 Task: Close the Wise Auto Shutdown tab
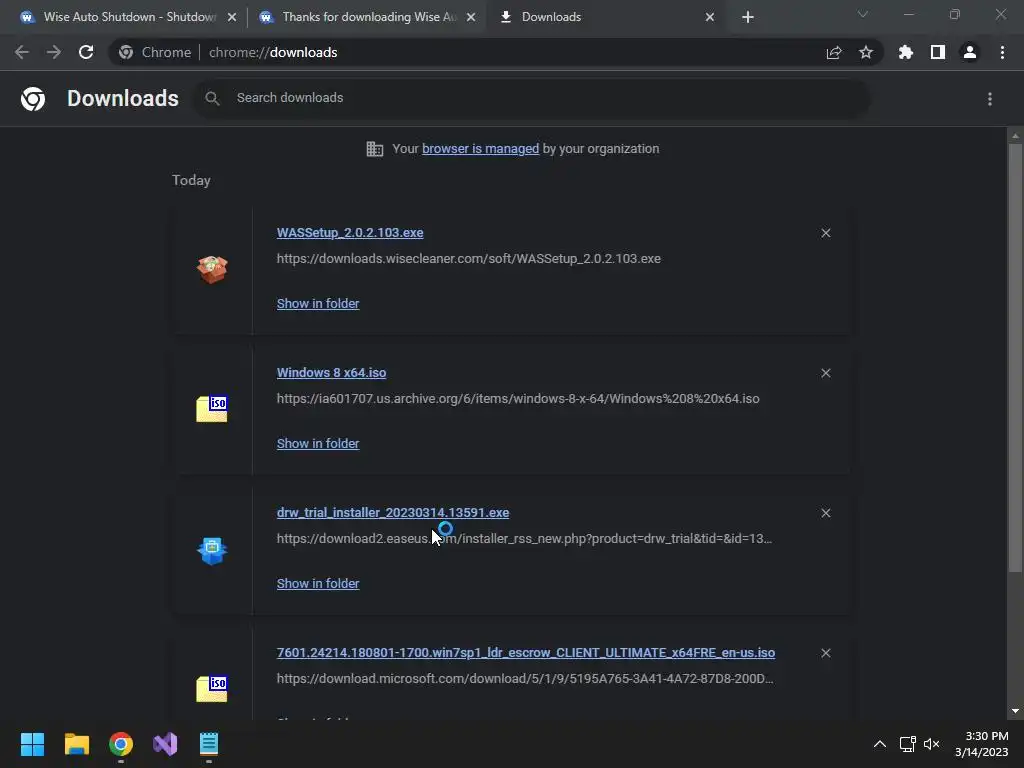coord(232,17)
